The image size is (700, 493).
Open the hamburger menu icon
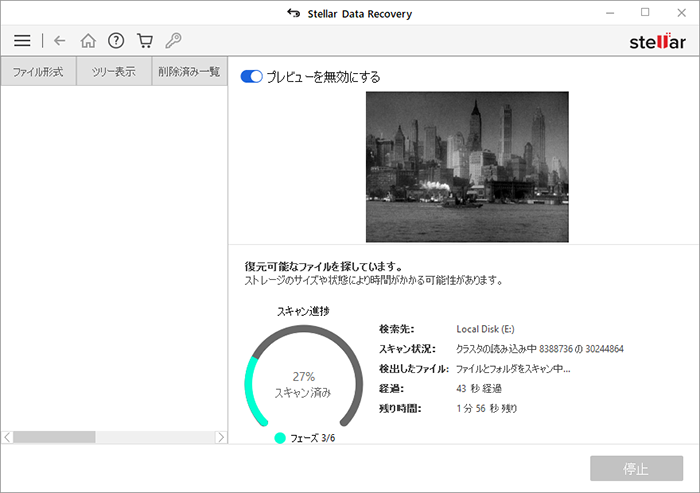[x=22, y=41]
